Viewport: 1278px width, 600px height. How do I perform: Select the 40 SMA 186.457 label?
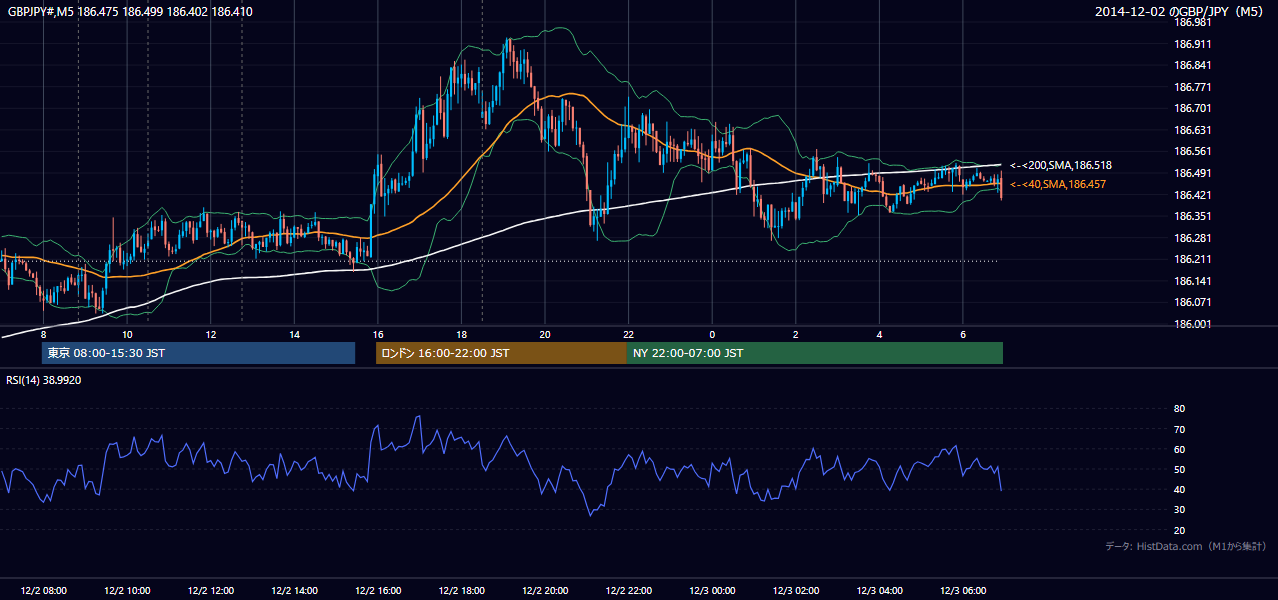click(1058, 184)
